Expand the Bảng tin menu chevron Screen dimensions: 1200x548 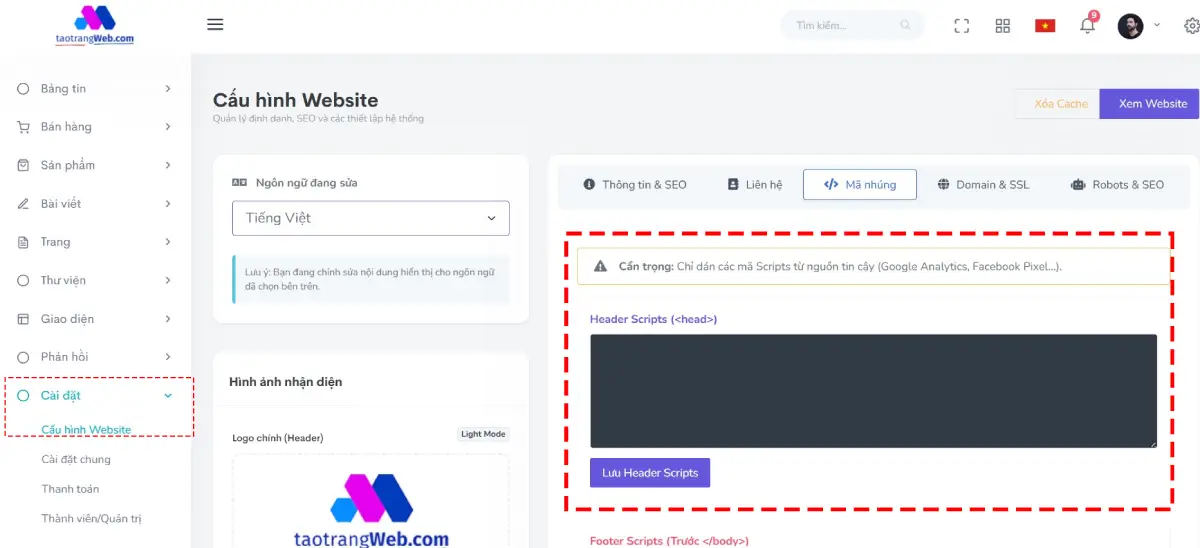pos(168,89)
